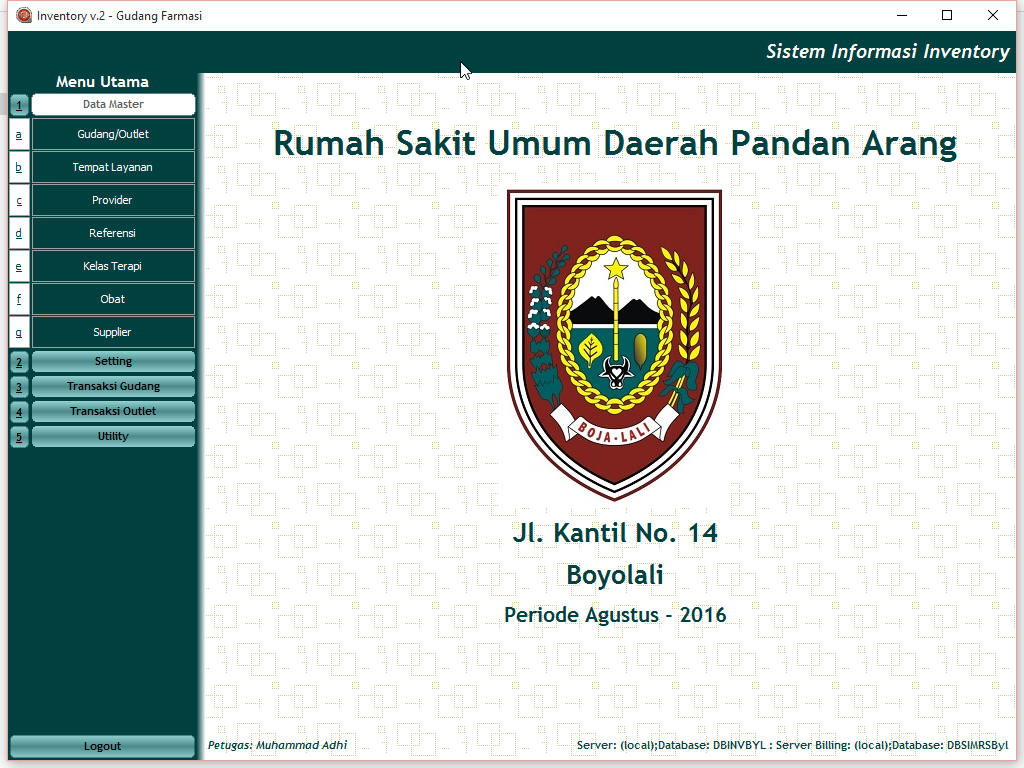The height and width of the screenshot is (768, 1024).
Task: Click the 'Menu Utama' sidebar heading
Action: [x=103, y=82]
